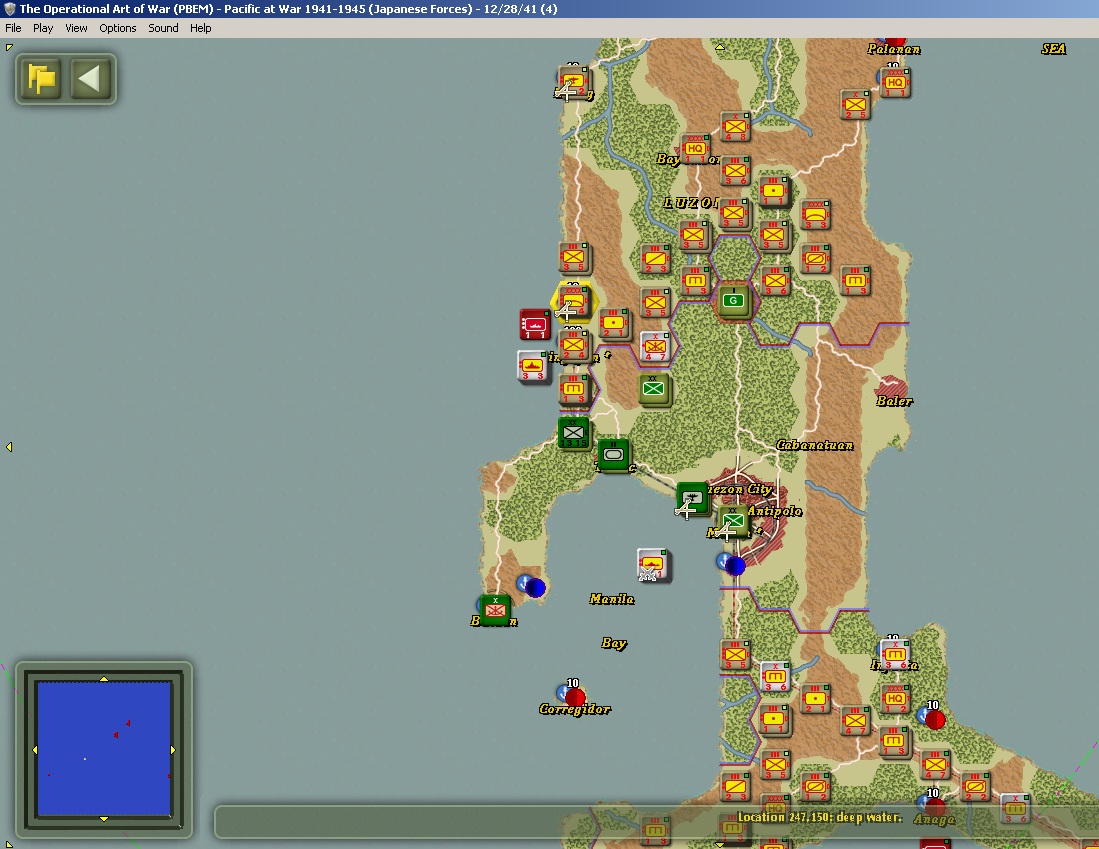Click the top-left corner map scroll arrow
This screenshot has width=1099, height=849.
point(9,47)
